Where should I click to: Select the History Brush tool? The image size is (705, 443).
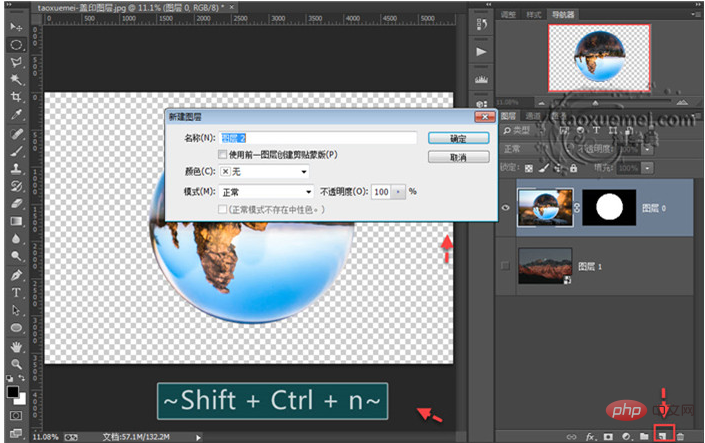click(16, 186)
